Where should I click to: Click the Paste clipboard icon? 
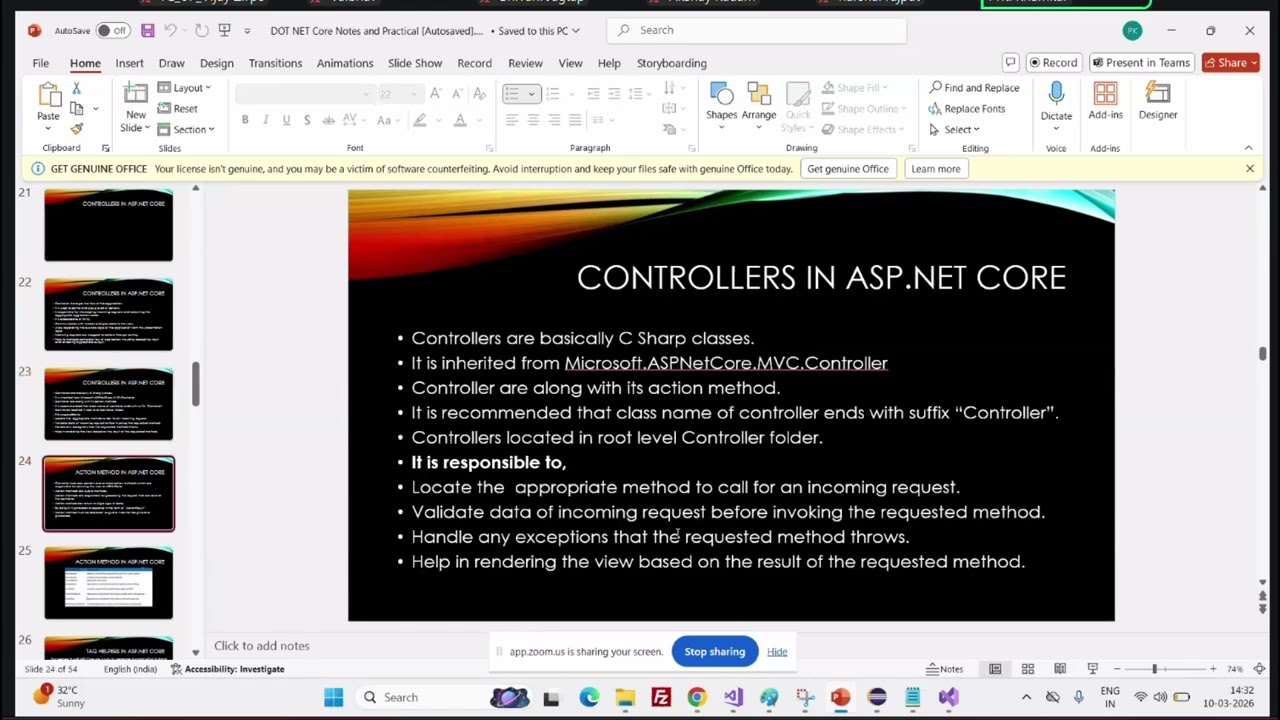[x=48, y=97]
